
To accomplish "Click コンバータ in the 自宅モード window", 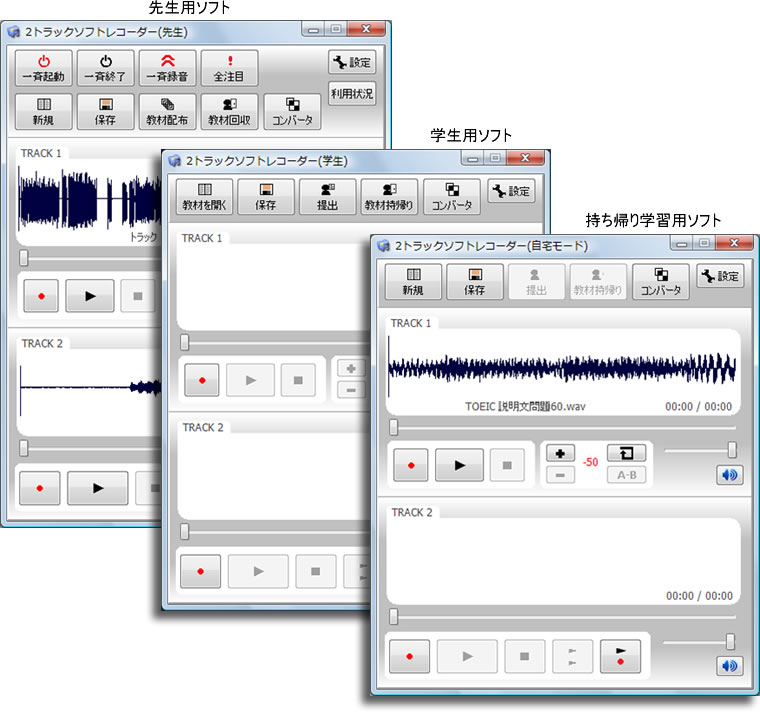I will 661,282.
